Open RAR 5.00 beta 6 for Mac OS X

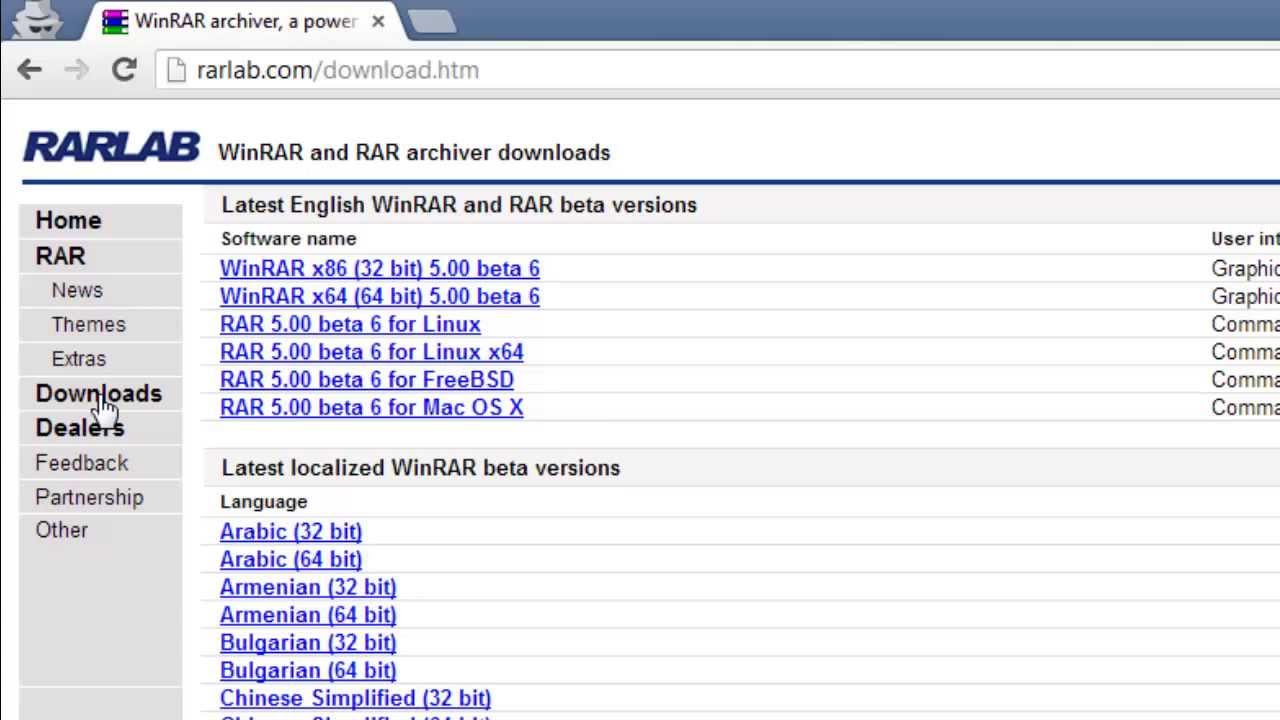point(371,407)
